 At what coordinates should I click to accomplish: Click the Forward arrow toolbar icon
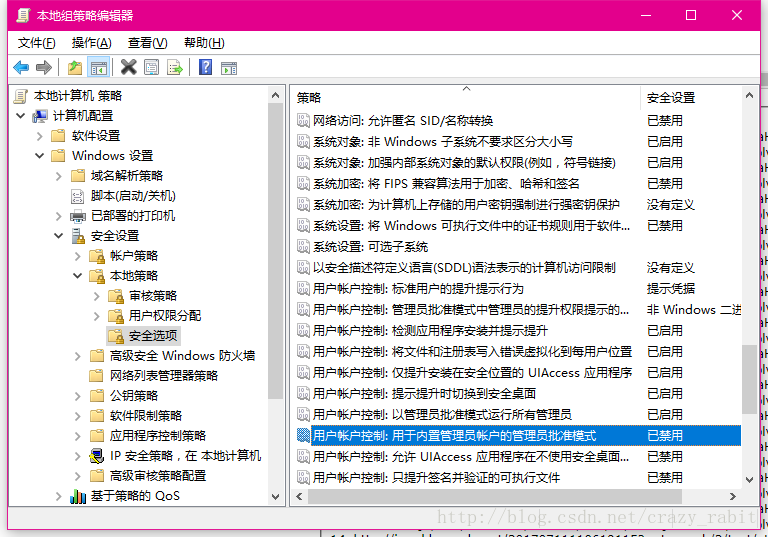[x=44, y=67]
